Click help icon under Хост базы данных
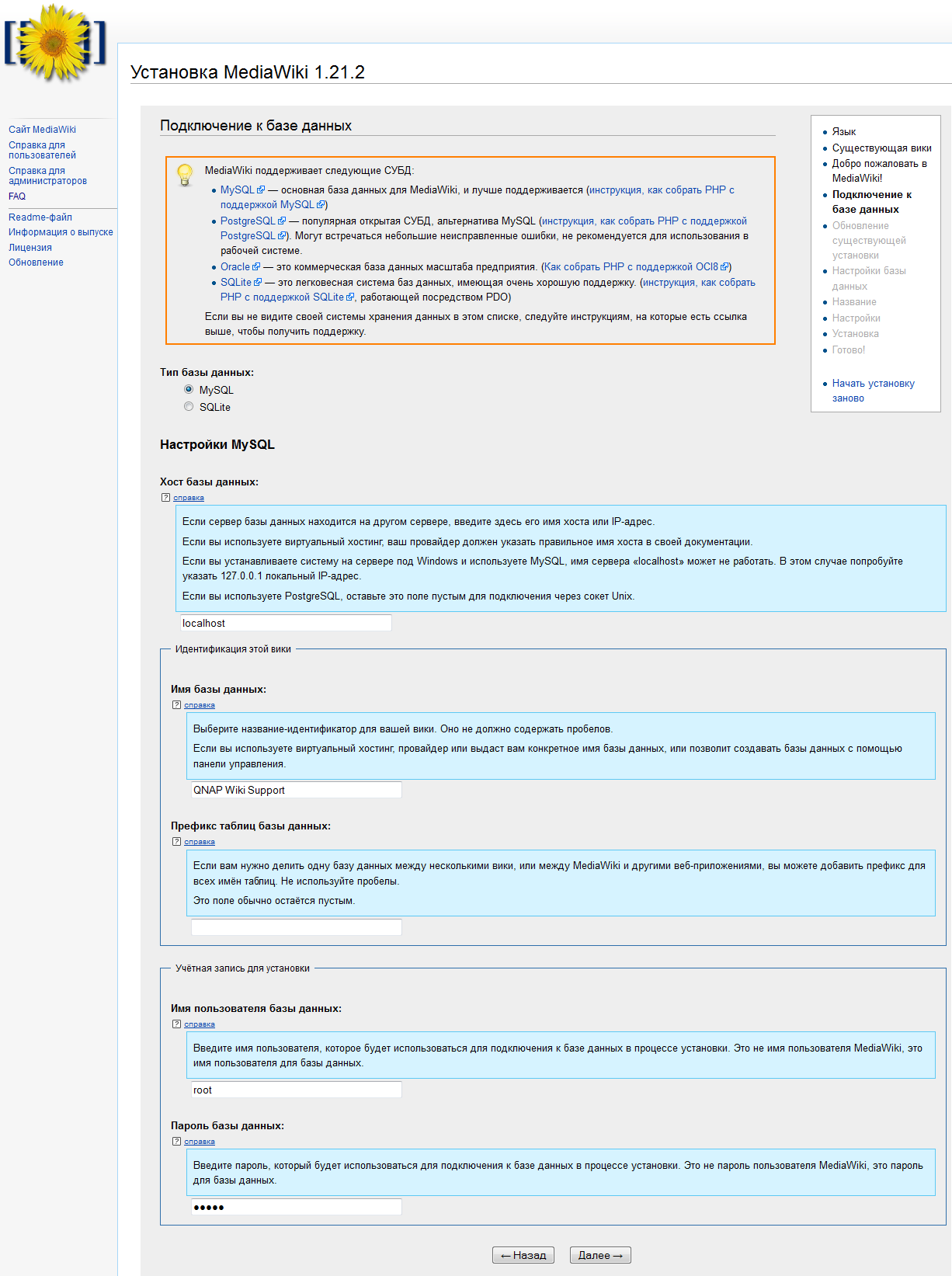 tap(165, 498)
